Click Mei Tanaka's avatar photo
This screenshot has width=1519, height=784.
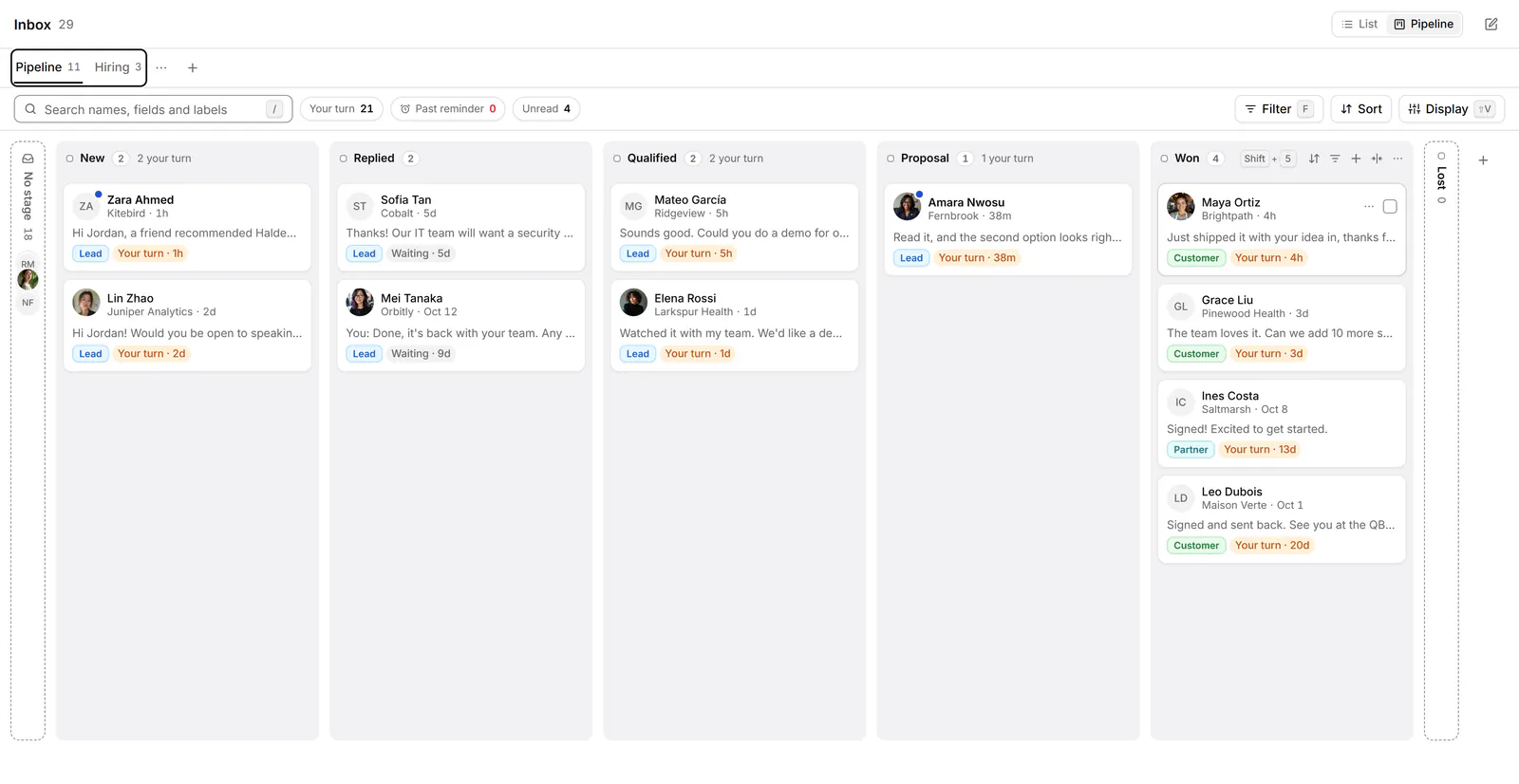click(360, 302)
